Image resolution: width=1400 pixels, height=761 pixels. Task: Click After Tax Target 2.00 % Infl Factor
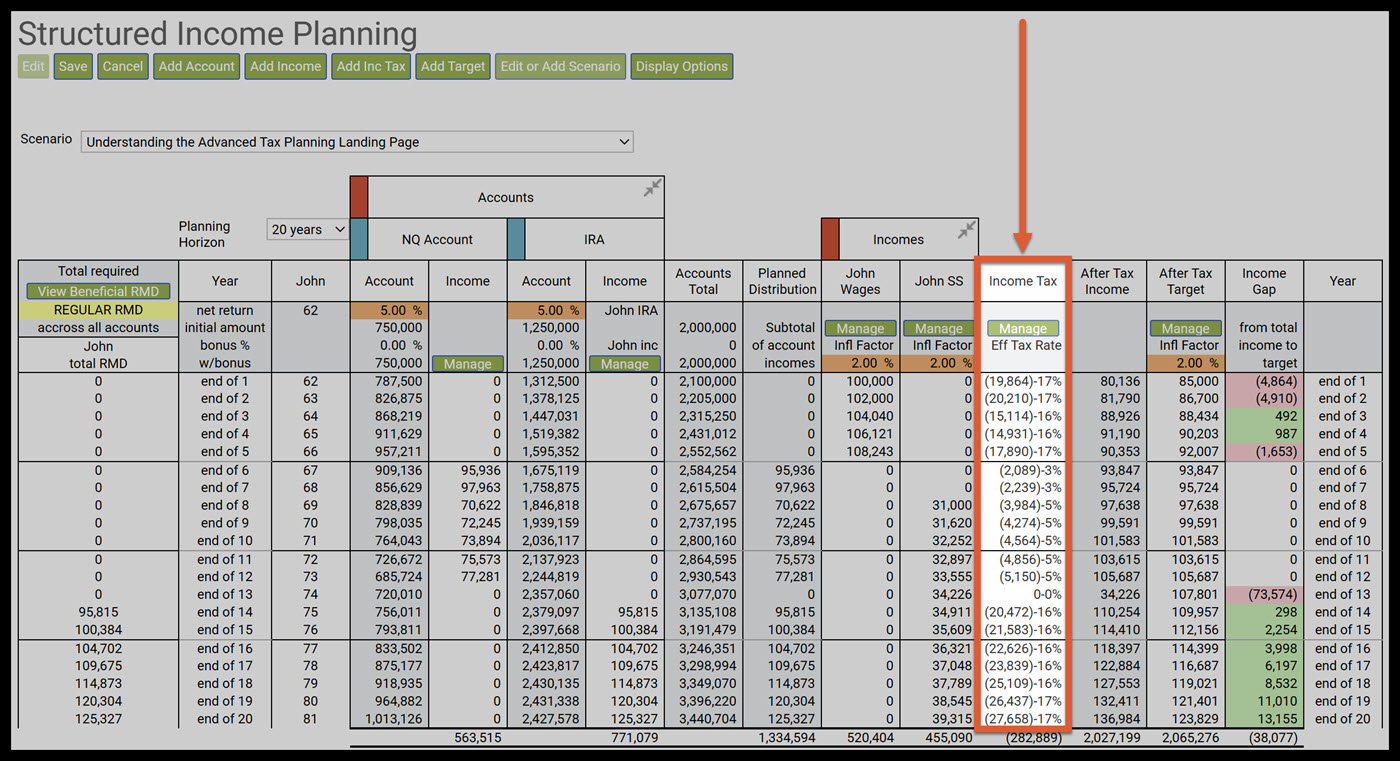click(x=1186, y=363)
